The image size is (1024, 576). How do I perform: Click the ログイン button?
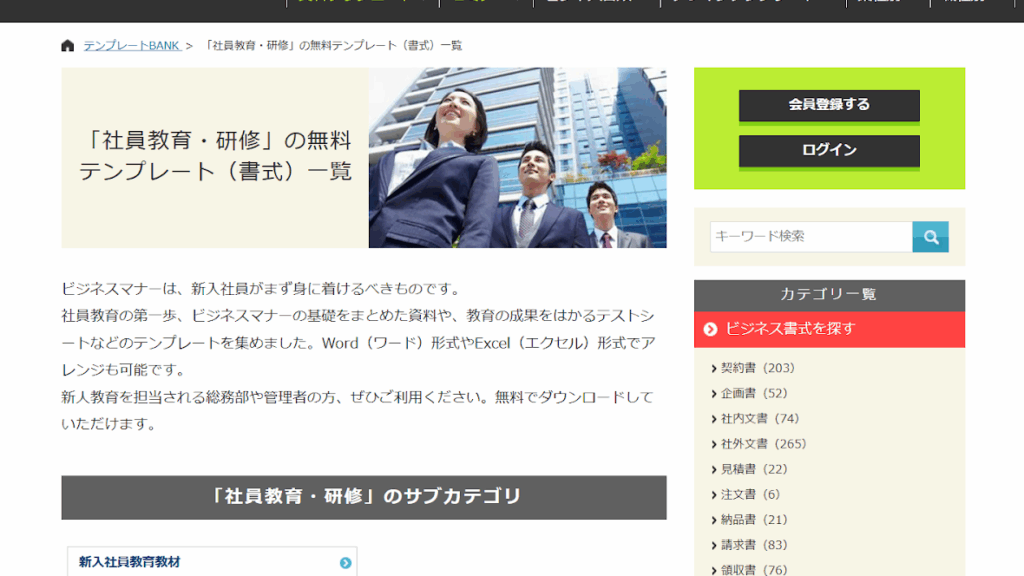[x=829, y=150]
